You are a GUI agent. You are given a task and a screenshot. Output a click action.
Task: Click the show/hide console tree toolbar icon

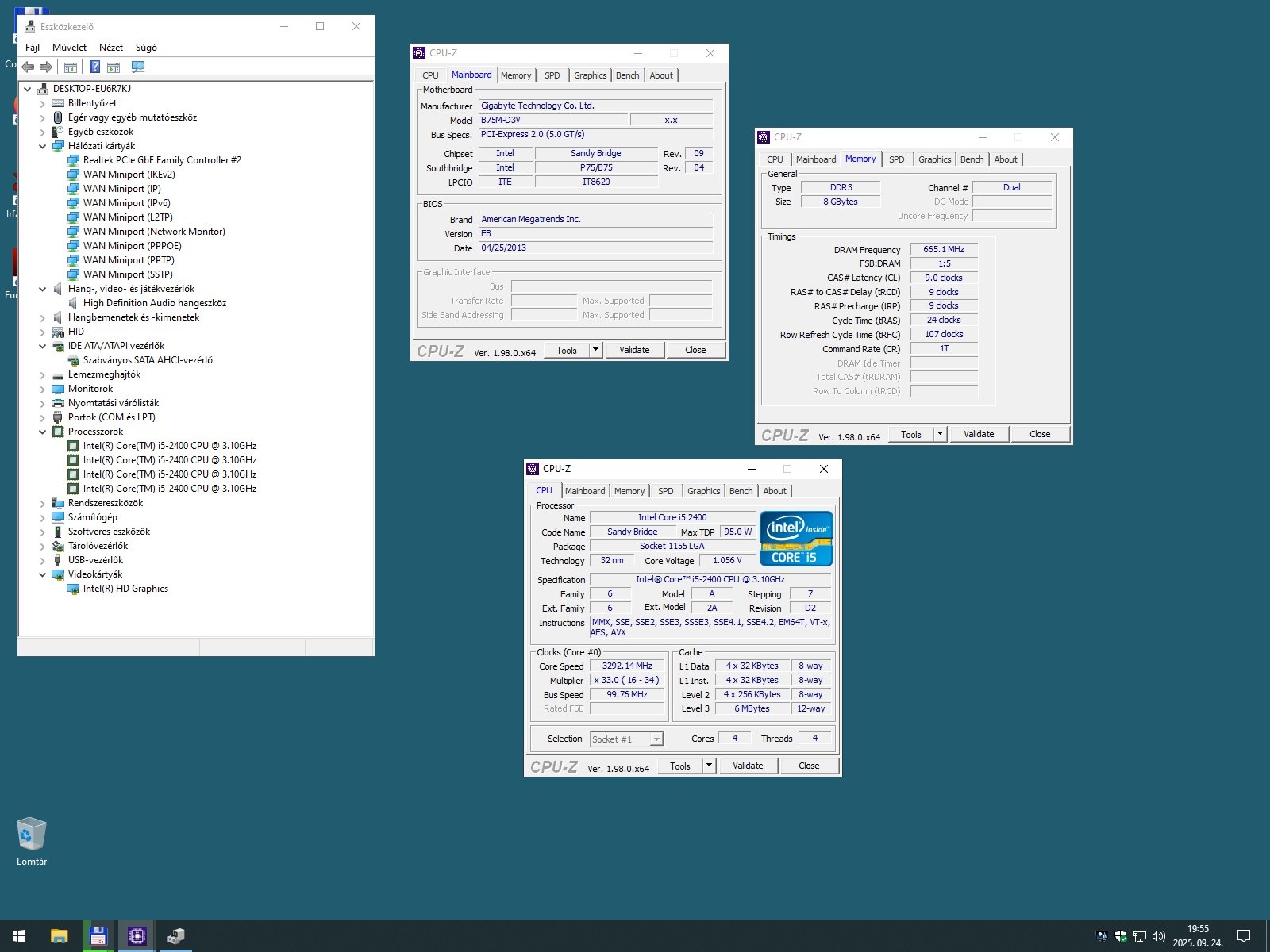click(71, 67)
